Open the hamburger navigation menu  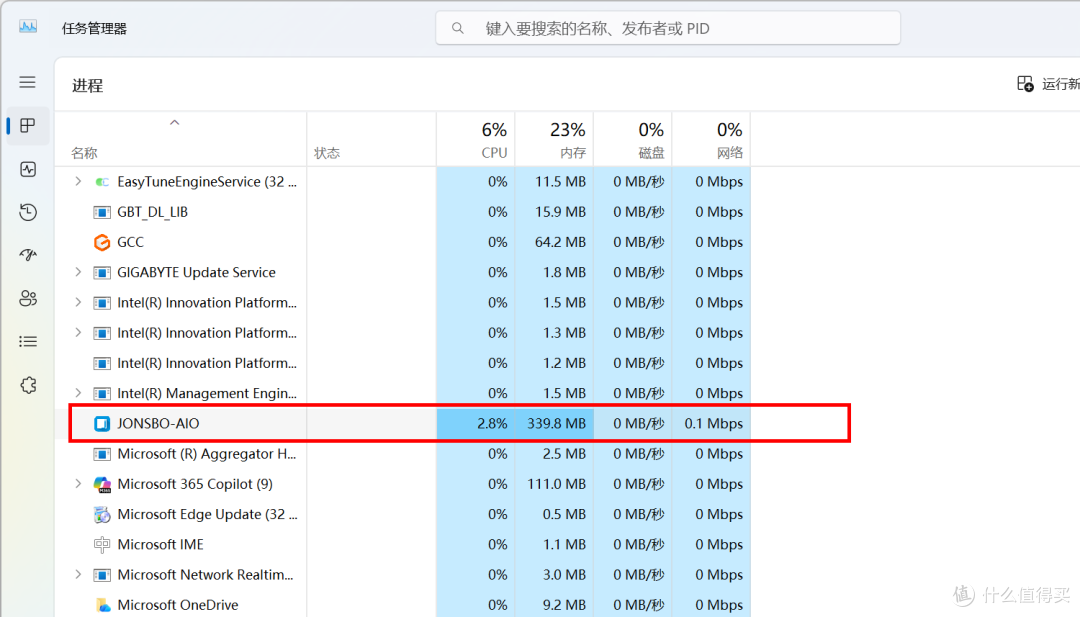(x=28, y=83)
